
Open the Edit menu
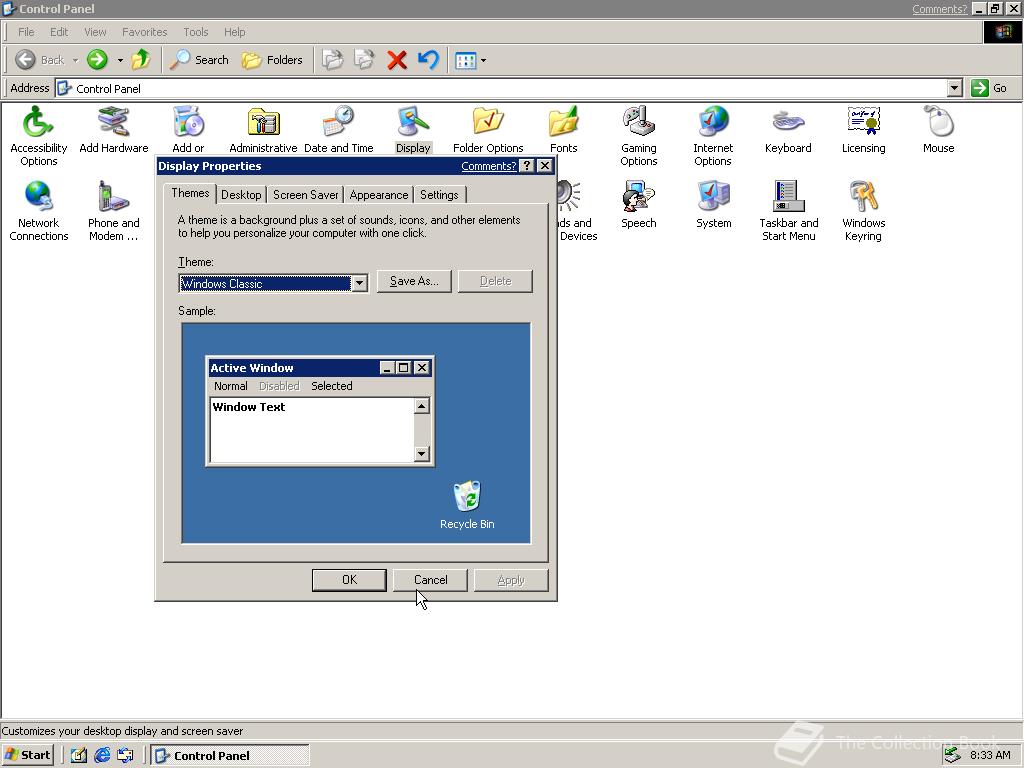59,32
